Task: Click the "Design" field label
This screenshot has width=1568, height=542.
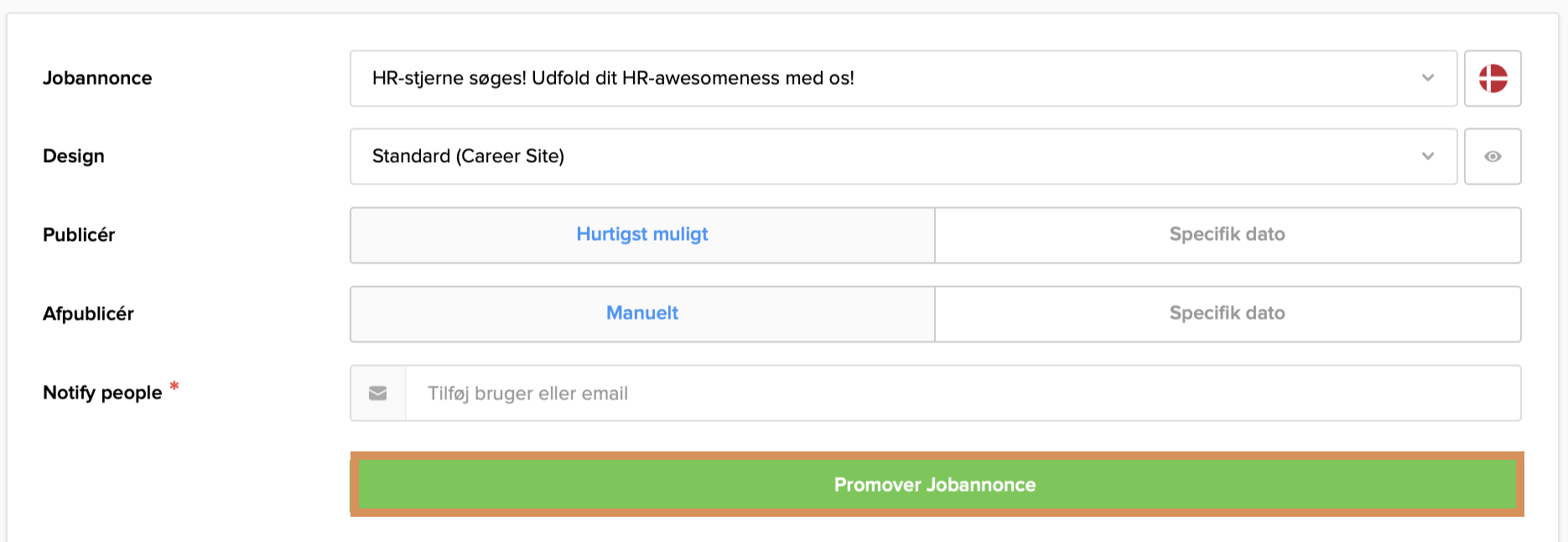Action: pyautogui.click(x=74, y=156)
